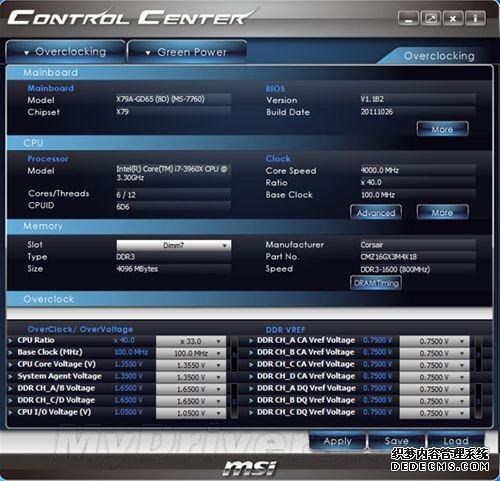The width and height of the screenshot is (500, 481).
Task: Click arrow beside DDR CH_B CA Vref row
Action: click(x=251, y=353)
